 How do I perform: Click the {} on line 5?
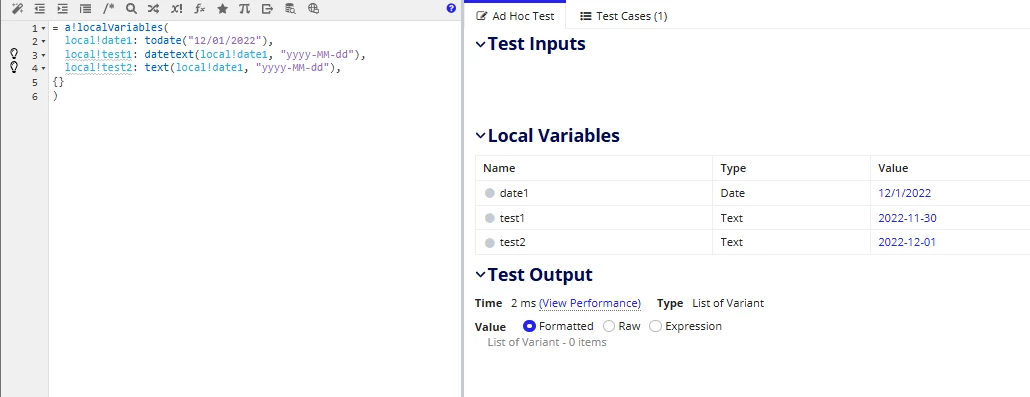[58, 82]
